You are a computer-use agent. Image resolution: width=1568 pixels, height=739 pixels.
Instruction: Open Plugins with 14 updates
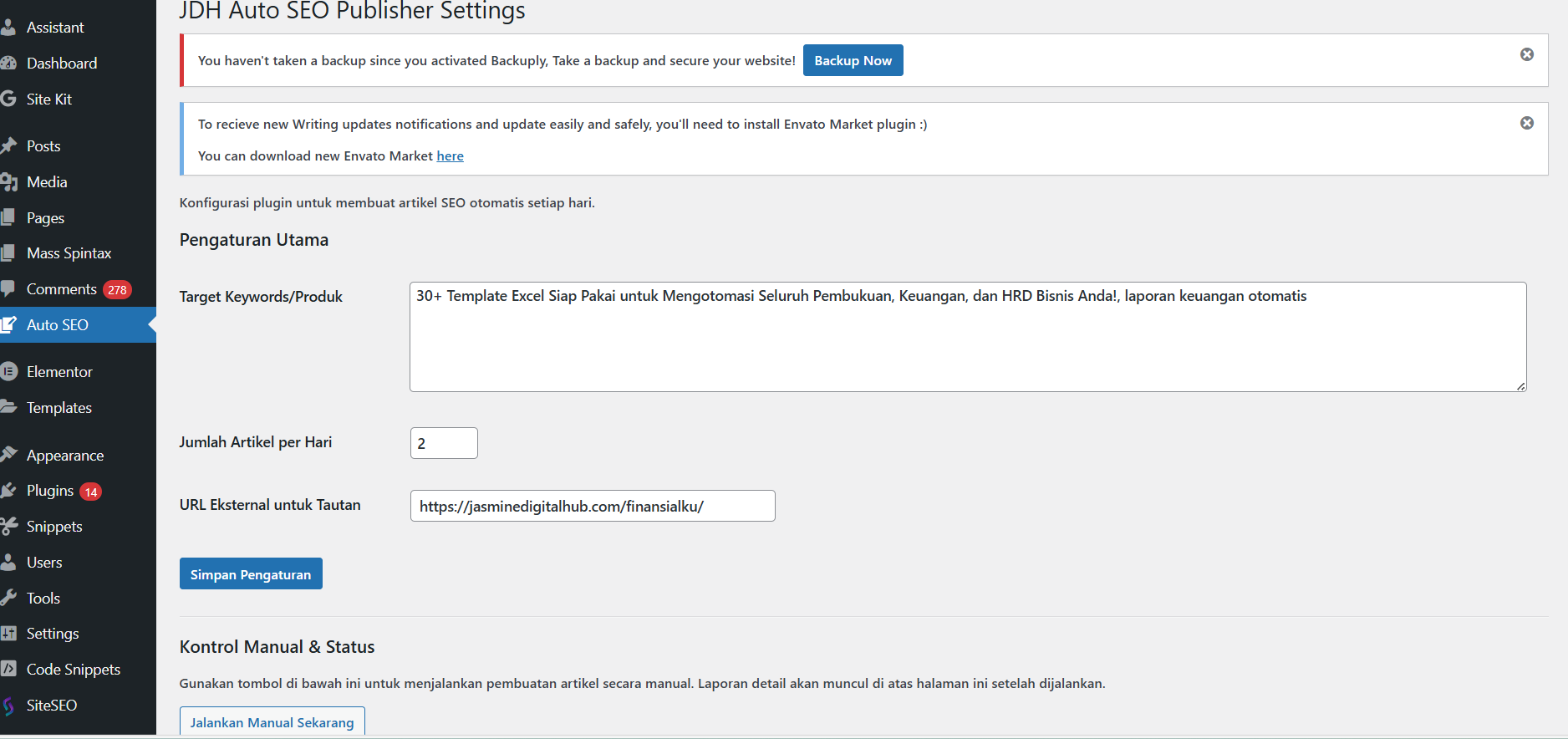78,491
